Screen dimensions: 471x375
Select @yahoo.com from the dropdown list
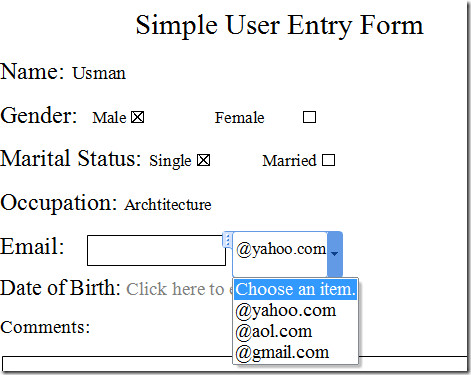coord(286,310)
